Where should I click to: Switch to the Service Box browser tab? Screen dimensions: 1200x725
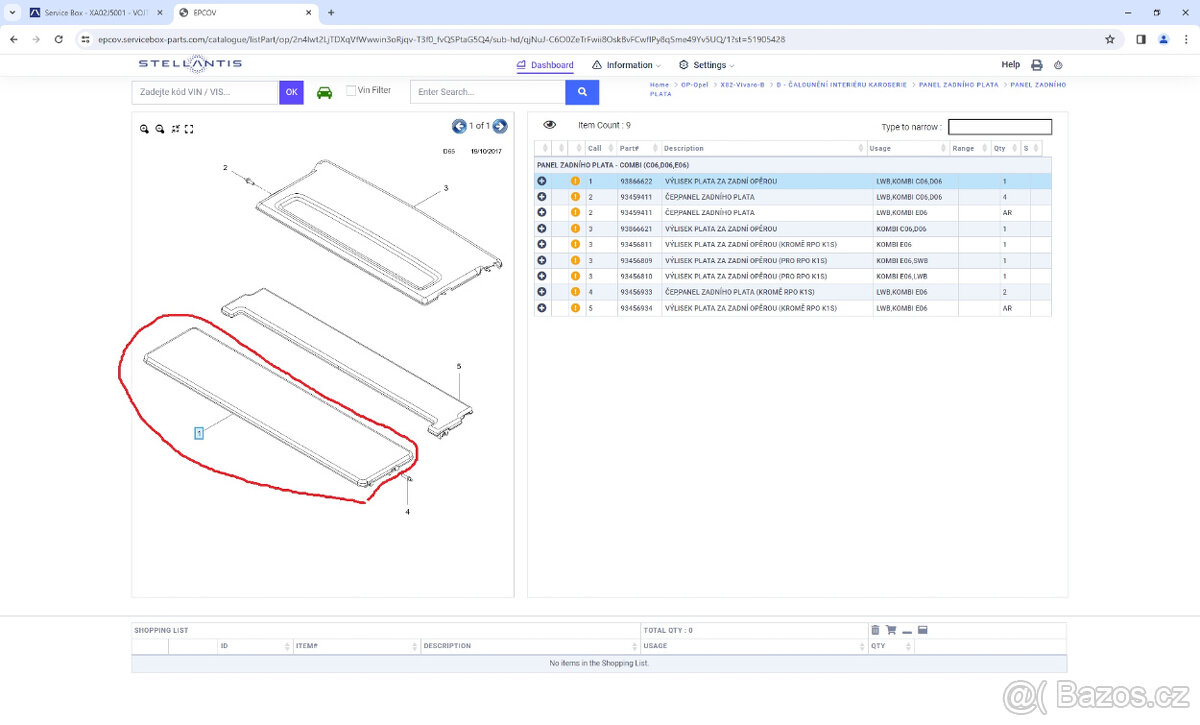89,13
